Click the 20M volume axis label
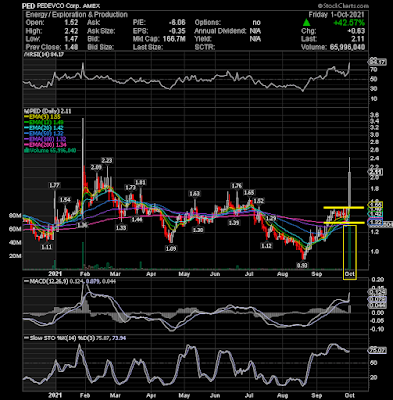The width and height of the screenshot is (393, 400). click(15, 256)
